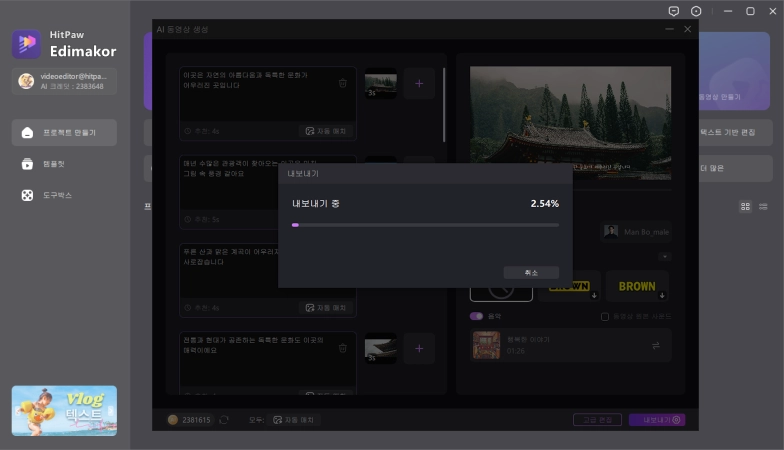Click the 행복한 이야기 music title

click(x=528, y=340)
